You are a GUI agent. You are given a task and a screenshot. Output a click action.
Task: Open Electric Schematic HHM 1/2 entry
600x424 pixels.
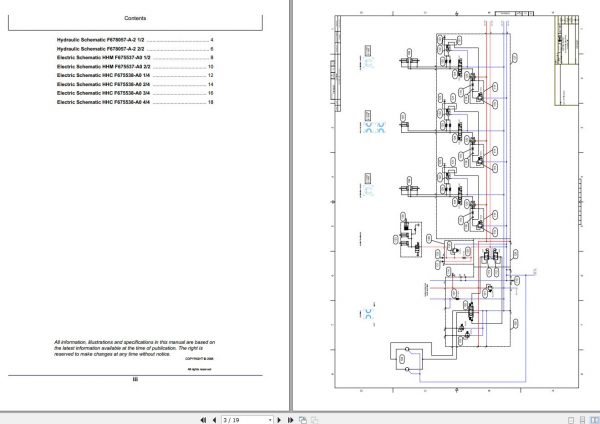coord(135,58)
